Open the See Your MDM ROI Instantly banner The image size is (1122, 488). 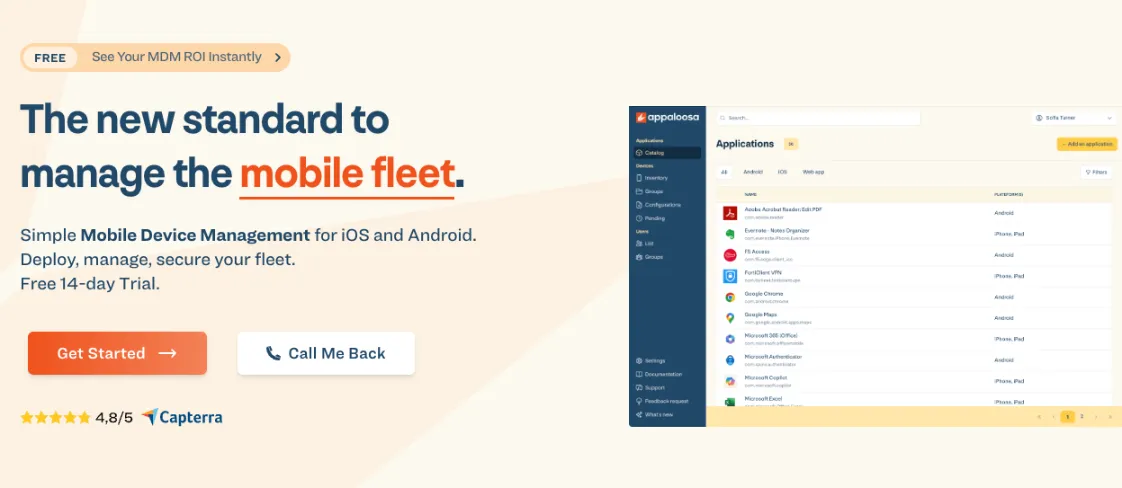click(x=155, y=57)
